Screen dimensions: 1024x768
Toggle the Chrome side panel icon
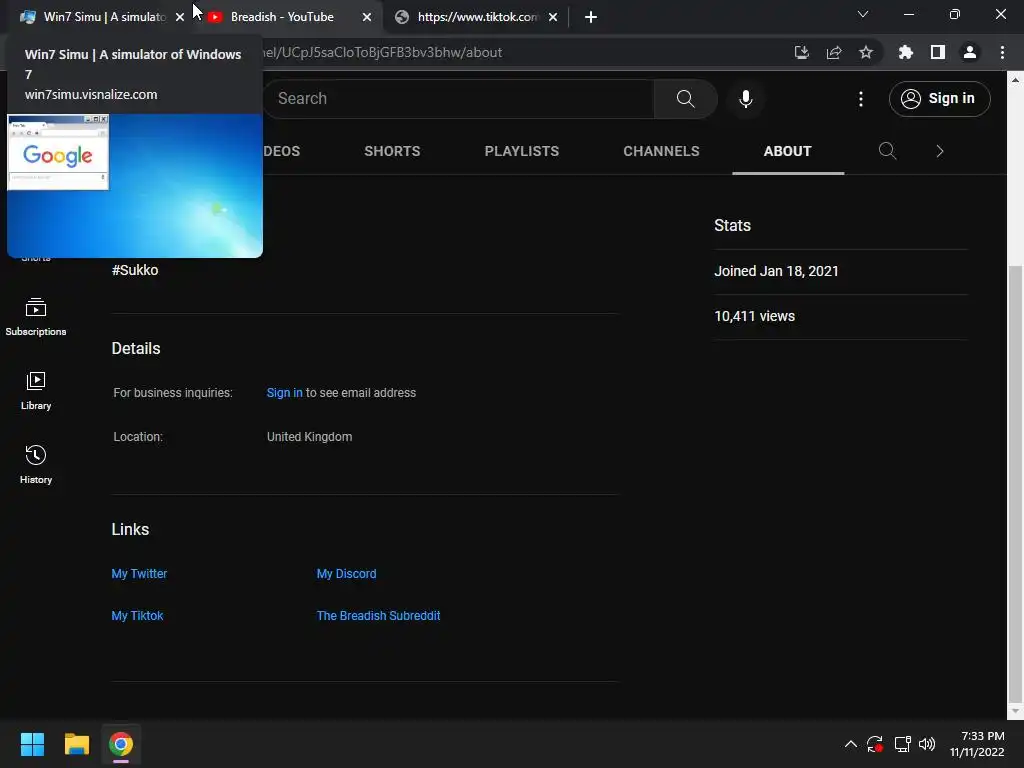tap(938, 52)
